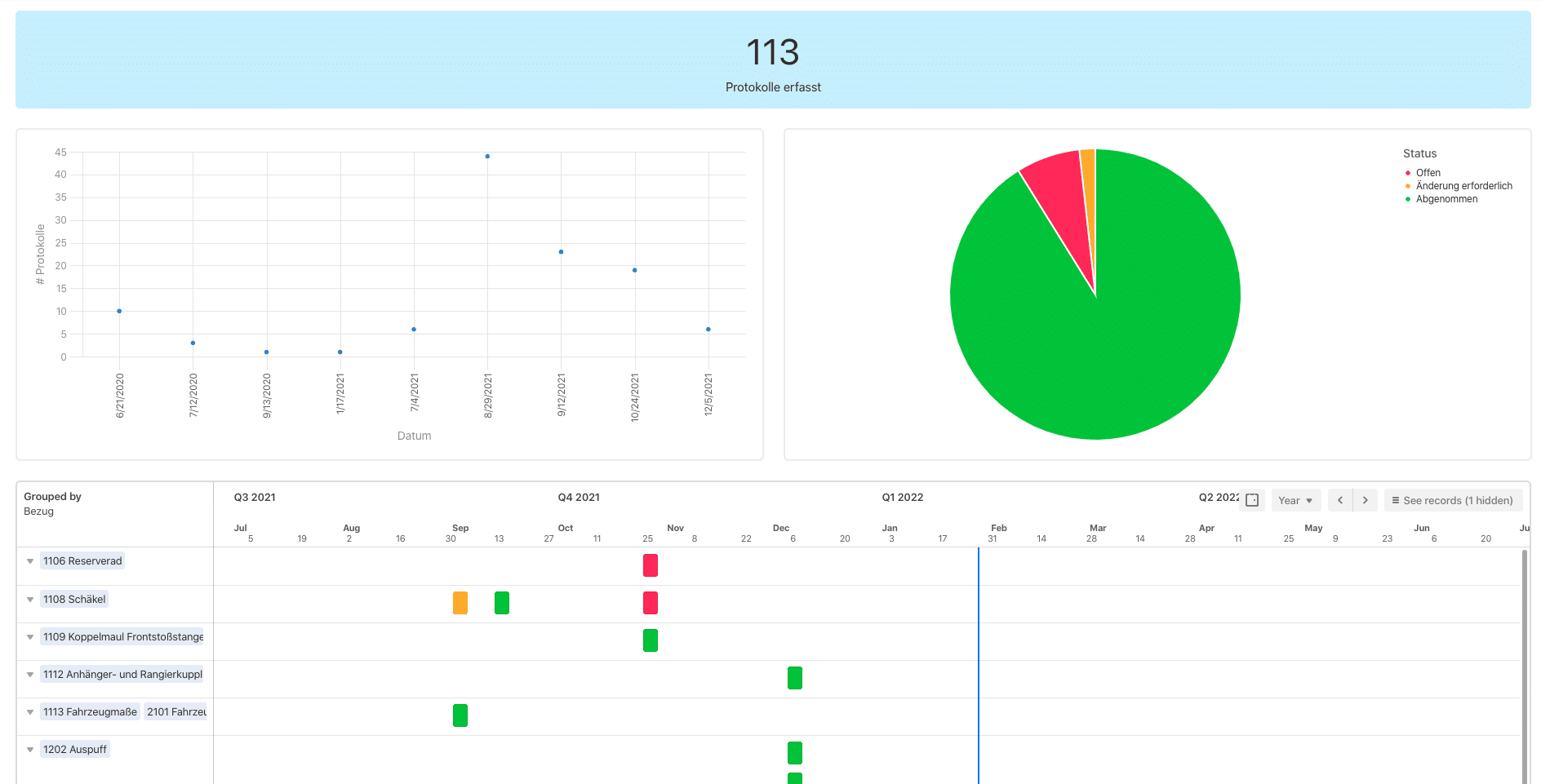
Task: Click the Offen legend entry
Action: tap(1423, 173)
